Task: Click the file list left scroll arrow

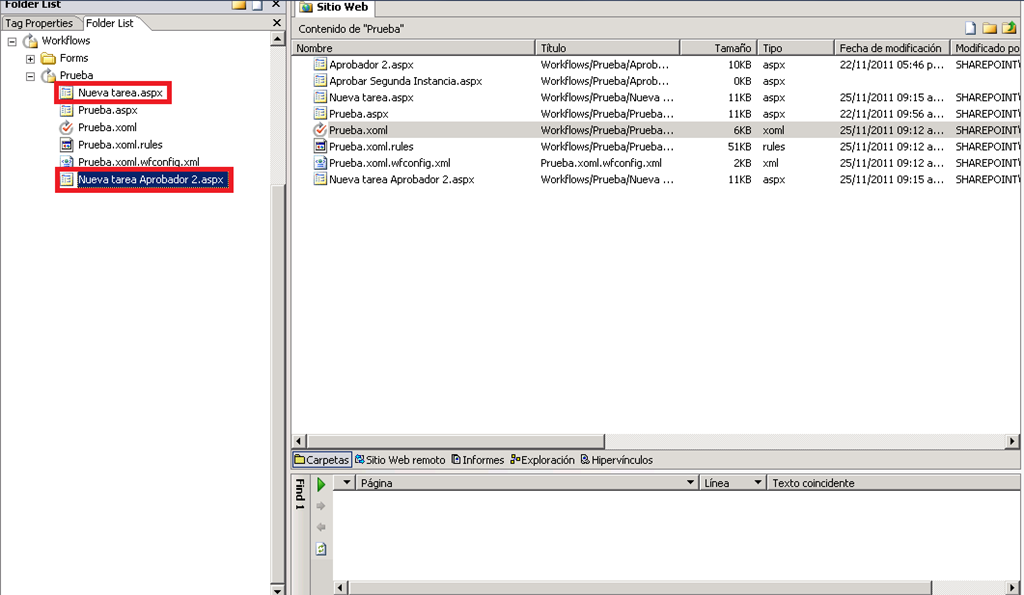Action: coord(299,441)
